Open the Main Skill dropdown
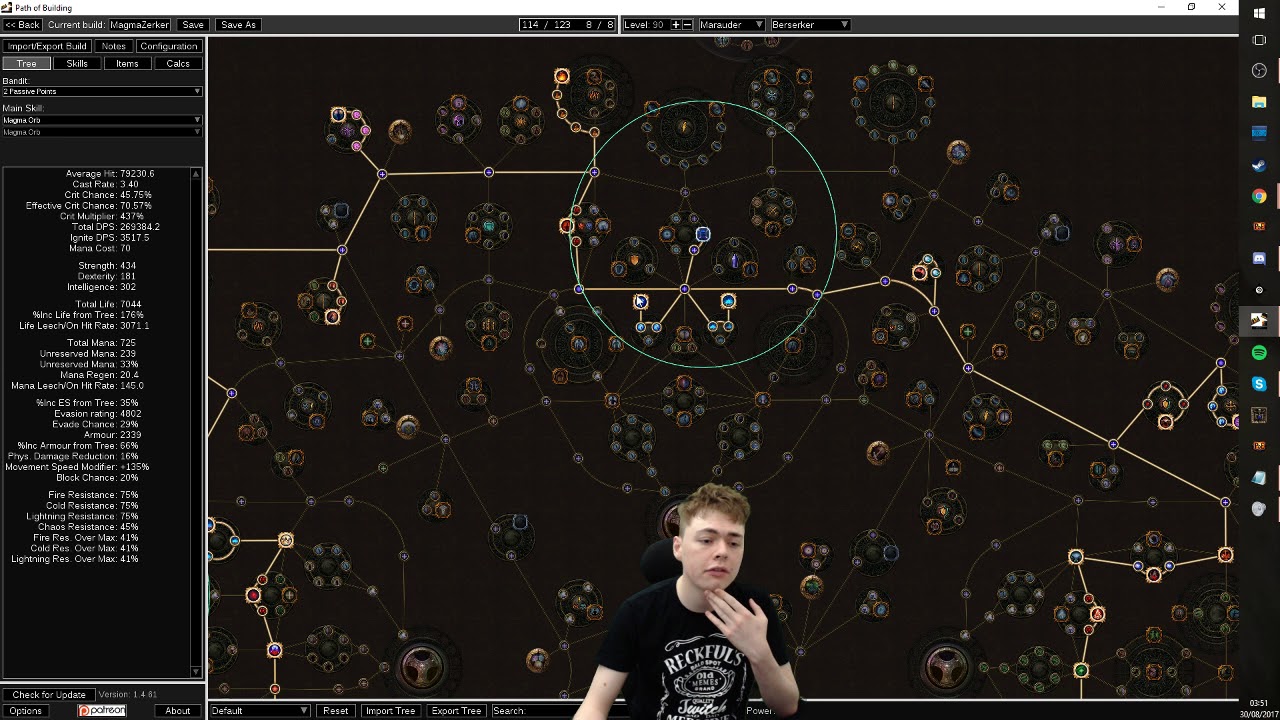 tap(101, 120)
